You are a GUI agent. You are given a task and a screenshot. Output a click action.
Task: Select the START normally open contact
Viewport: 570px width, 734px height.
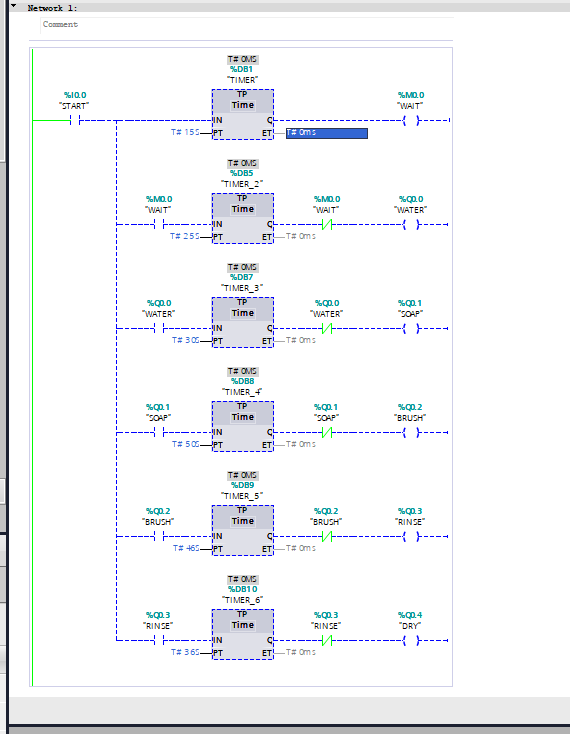(x=75, y=121)
